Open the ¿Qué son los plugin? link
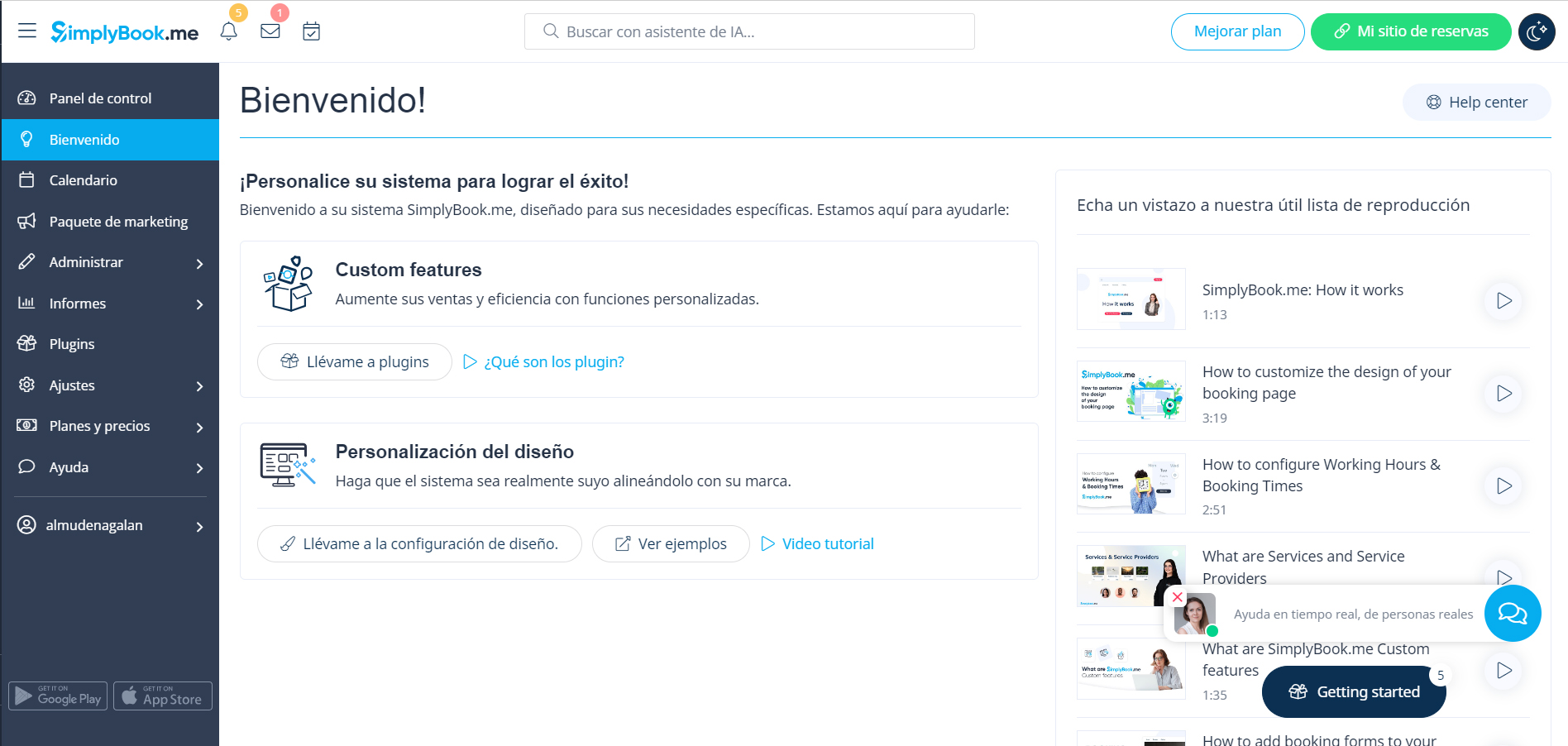This screenshot has width=1568, height=746. click(x=553, y=361)
